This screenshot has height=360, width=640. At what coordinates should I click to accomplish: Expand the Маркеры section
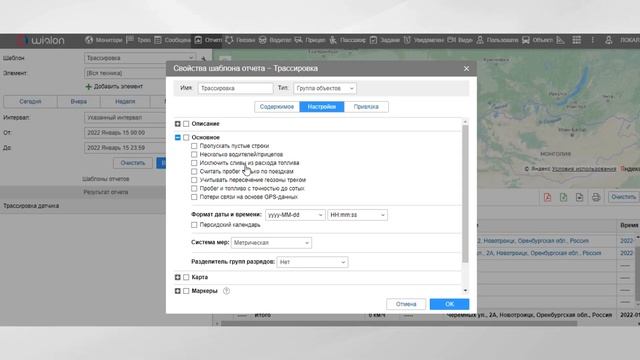point(178,291)
